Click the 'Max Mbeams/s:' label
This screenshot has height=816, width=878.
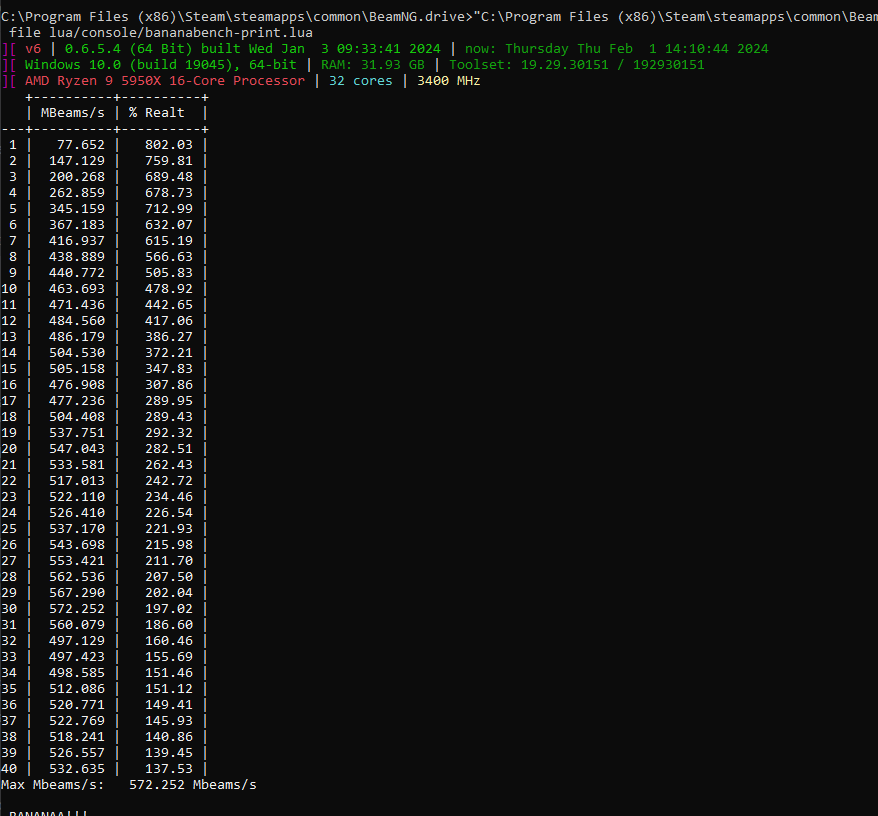click(53, 785)
